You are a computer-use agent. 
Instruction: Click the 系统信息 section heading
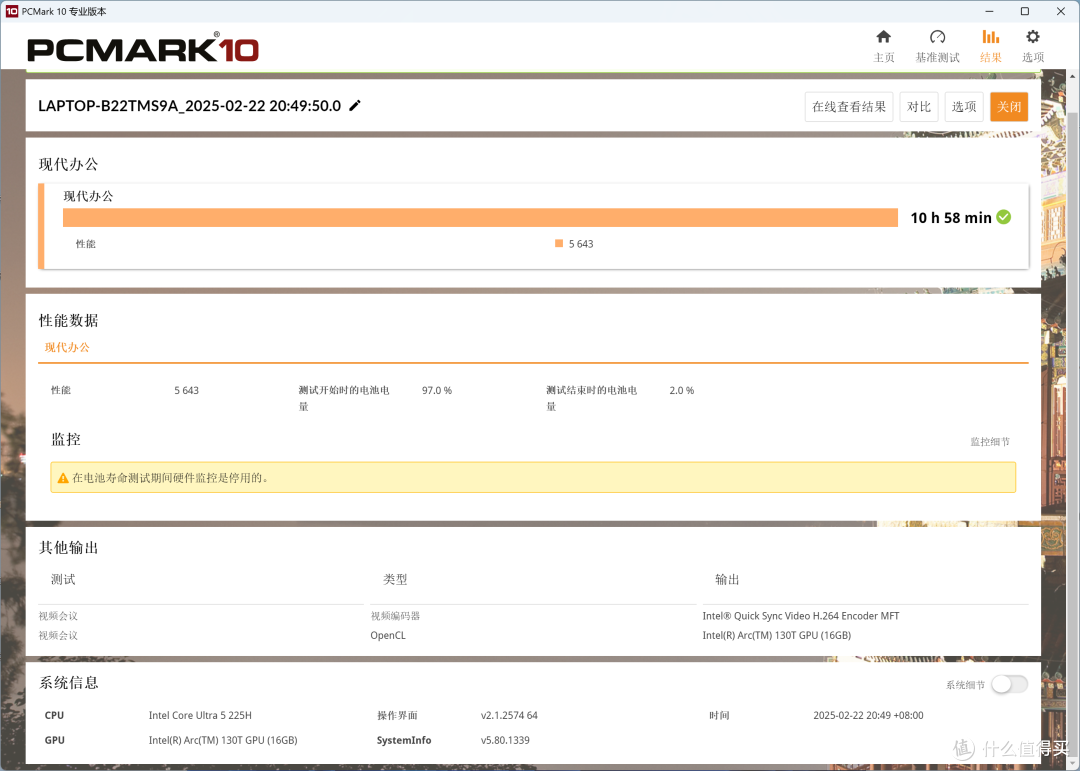point(68,683)
